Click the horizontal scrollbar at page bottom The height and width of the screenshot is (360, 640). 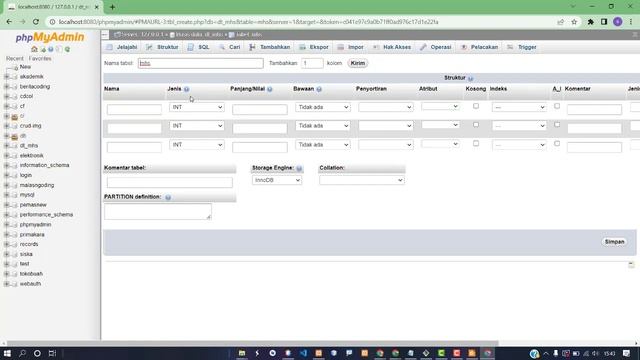click(x=252, y=344)
